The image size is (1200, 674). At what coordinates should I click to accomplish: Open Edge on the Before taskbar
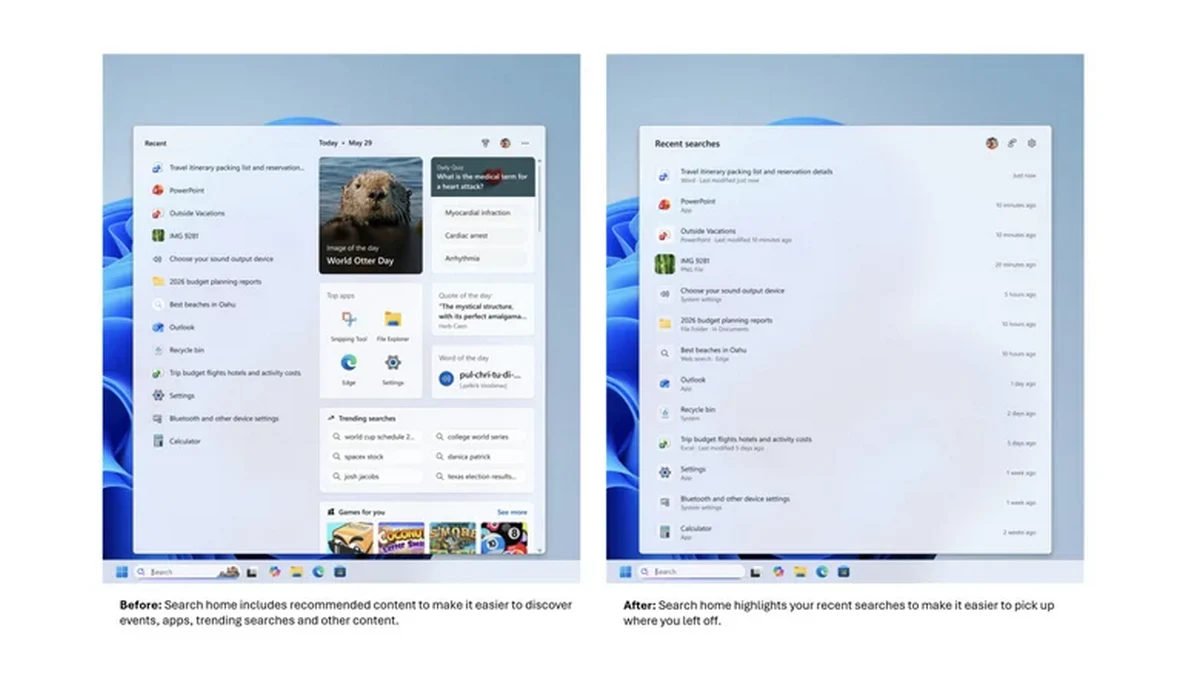[x=318, y=572]
